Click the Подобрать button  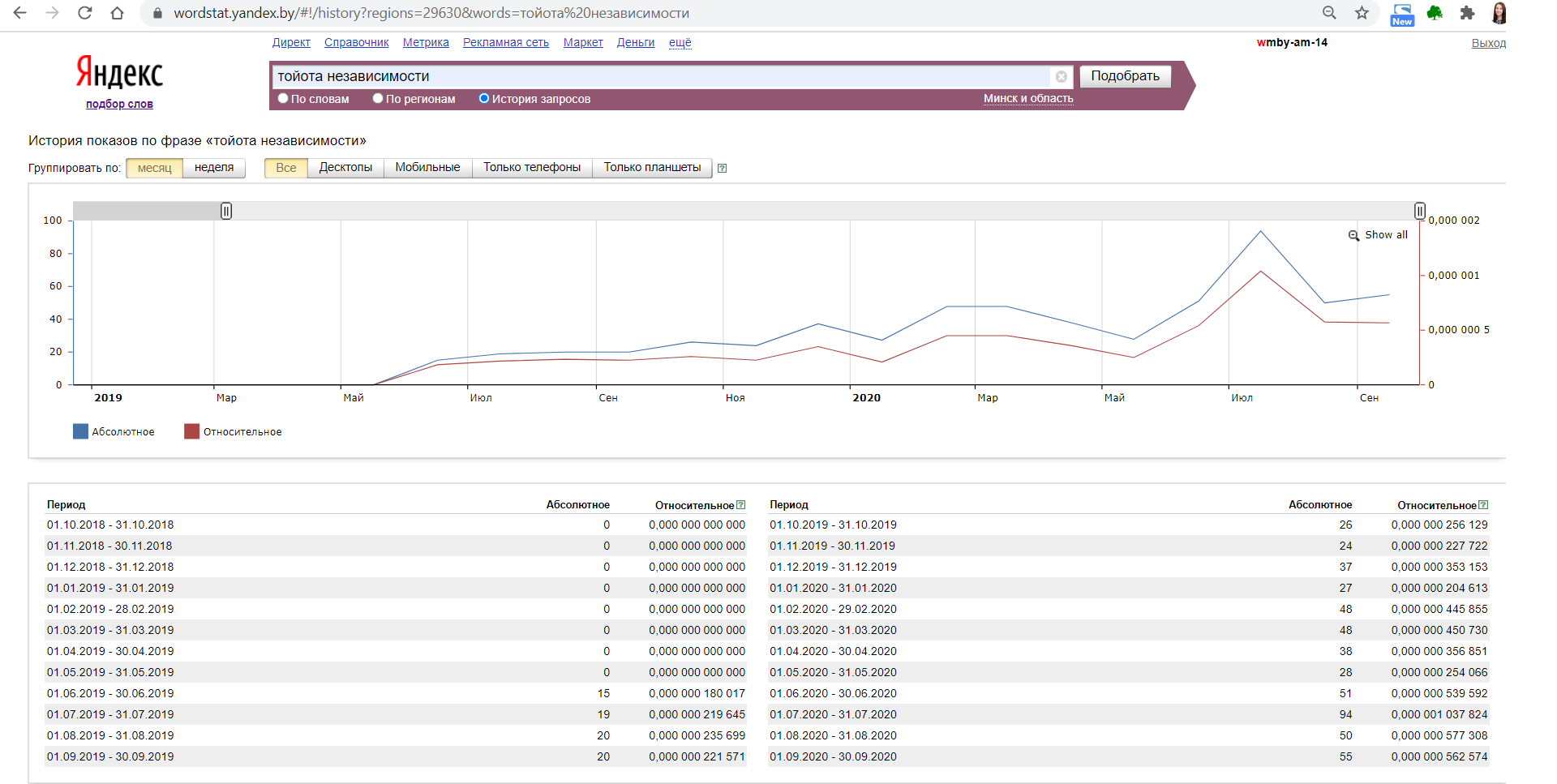coord(1126,76)
